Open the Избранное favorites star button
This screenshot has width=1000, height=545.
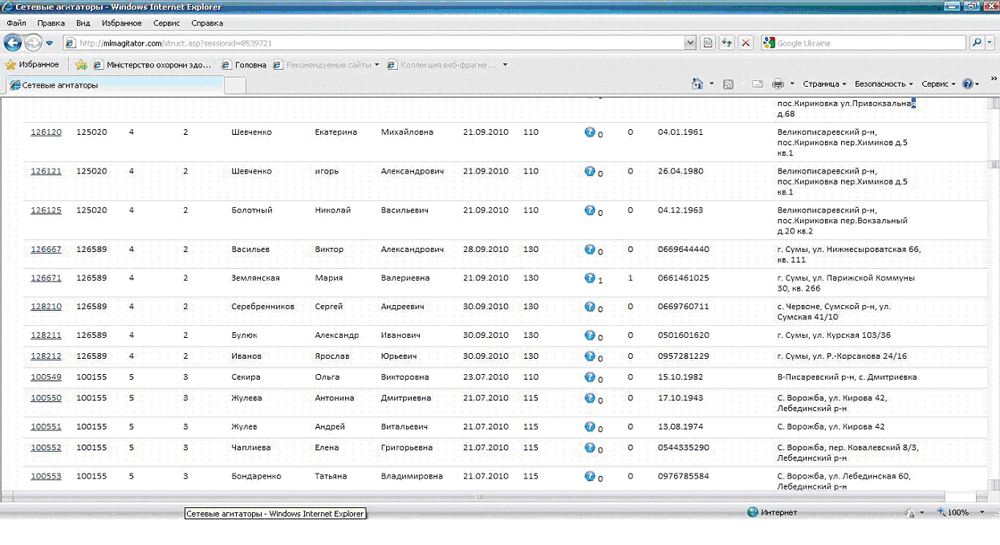click(32, 65)
